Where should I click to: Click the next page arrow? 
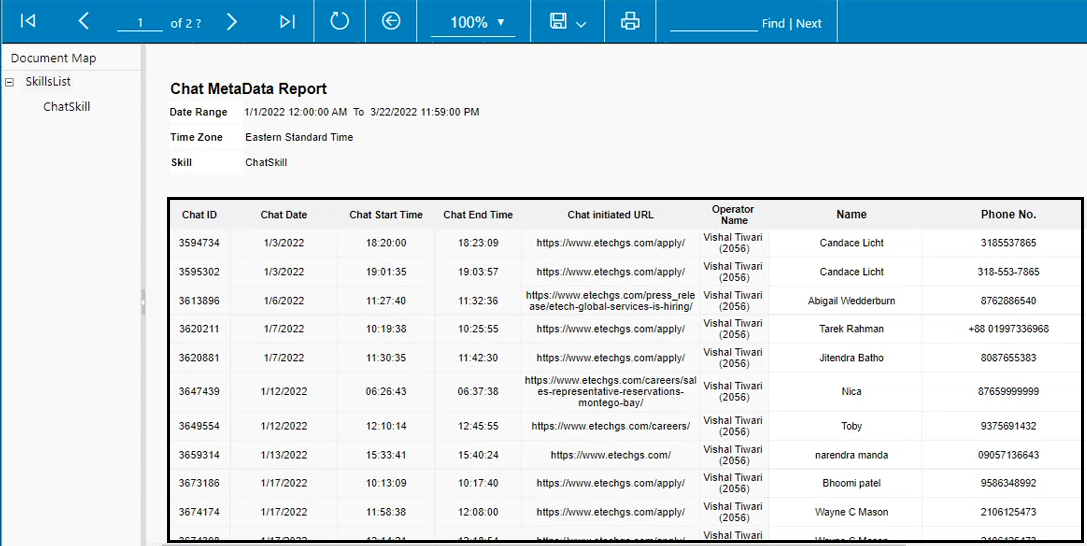[x=232, y=22]
